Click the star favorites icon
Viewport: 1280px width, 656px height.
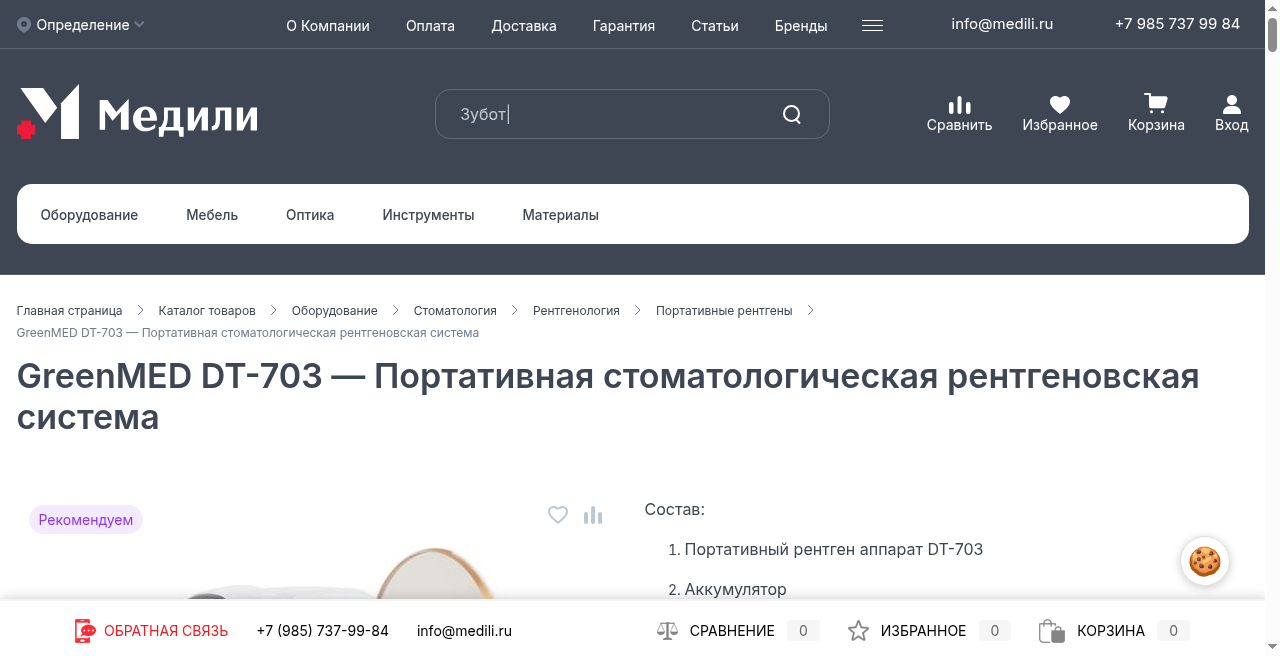pos(858,631)
